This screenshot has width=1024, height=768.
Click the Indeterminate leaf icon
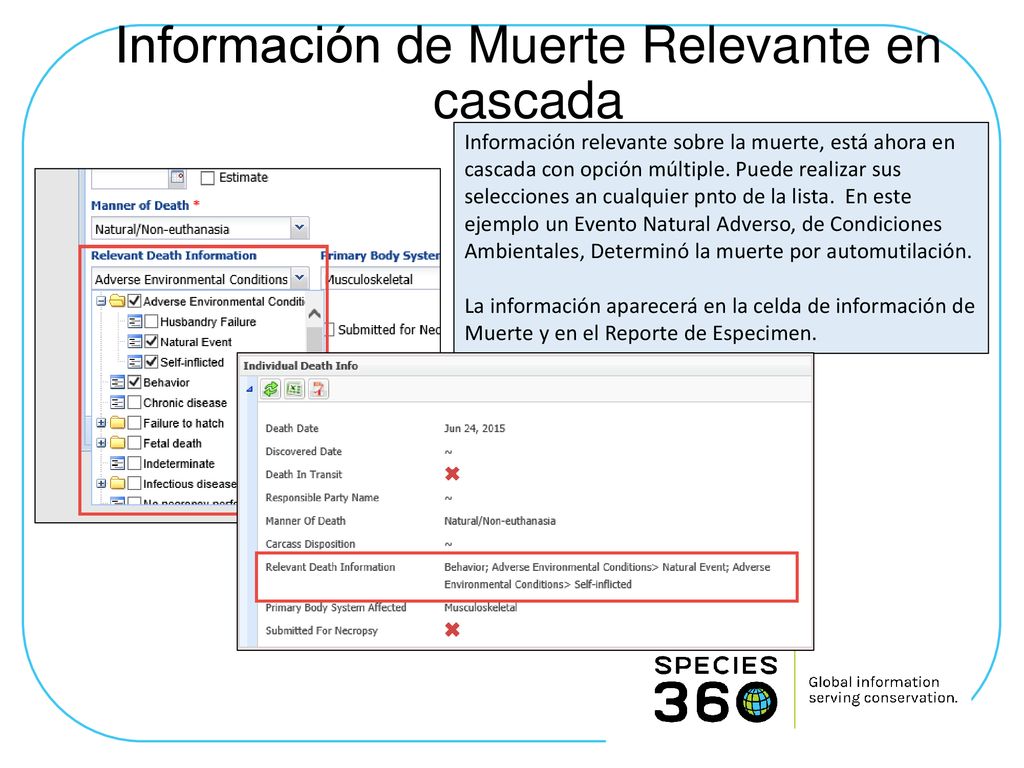pyautogui.click(x=118, y=463)
